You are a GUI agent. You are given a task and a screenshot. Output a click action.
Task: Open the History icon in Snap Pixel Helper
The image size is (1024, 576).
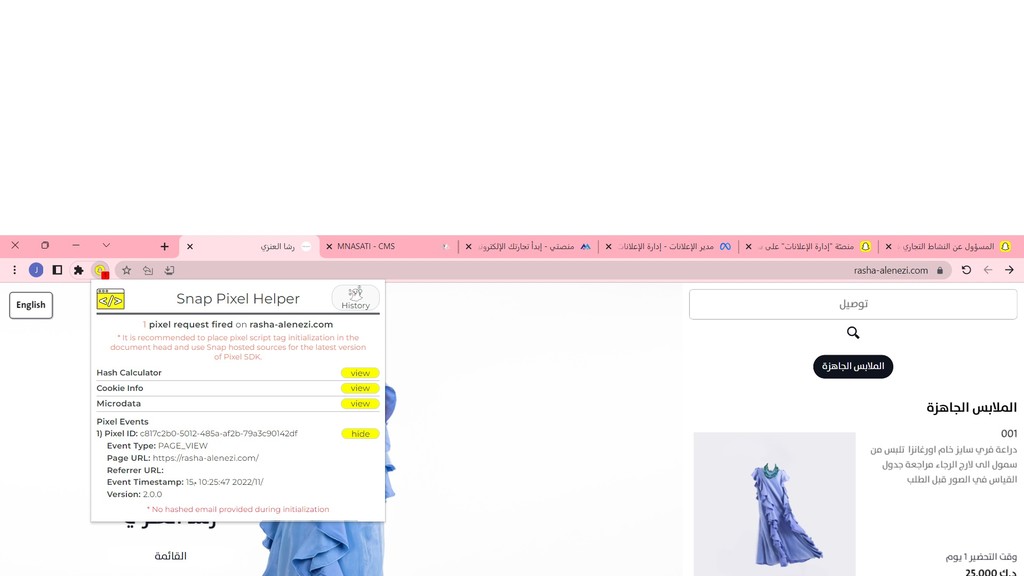pos(355,298)
